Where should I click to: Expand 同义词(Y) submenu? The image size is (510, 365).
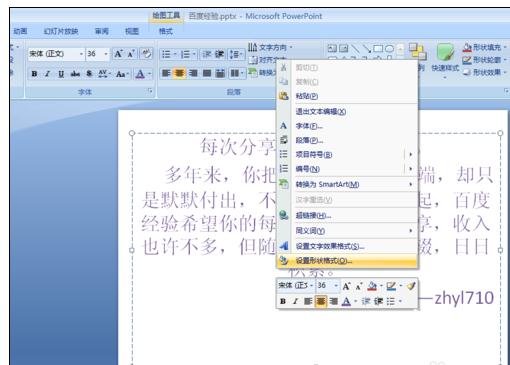tap(347, 230)
